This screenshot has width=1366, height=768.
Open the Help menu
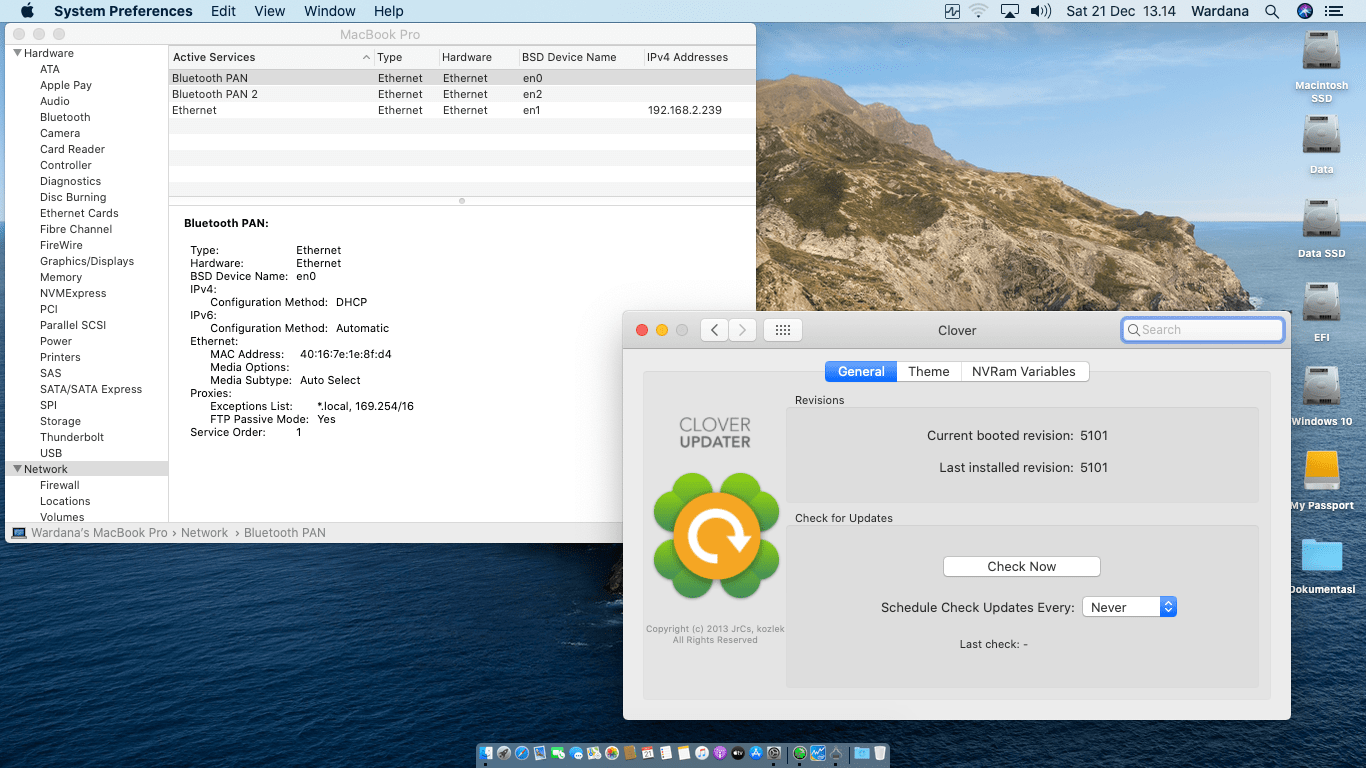389,11
